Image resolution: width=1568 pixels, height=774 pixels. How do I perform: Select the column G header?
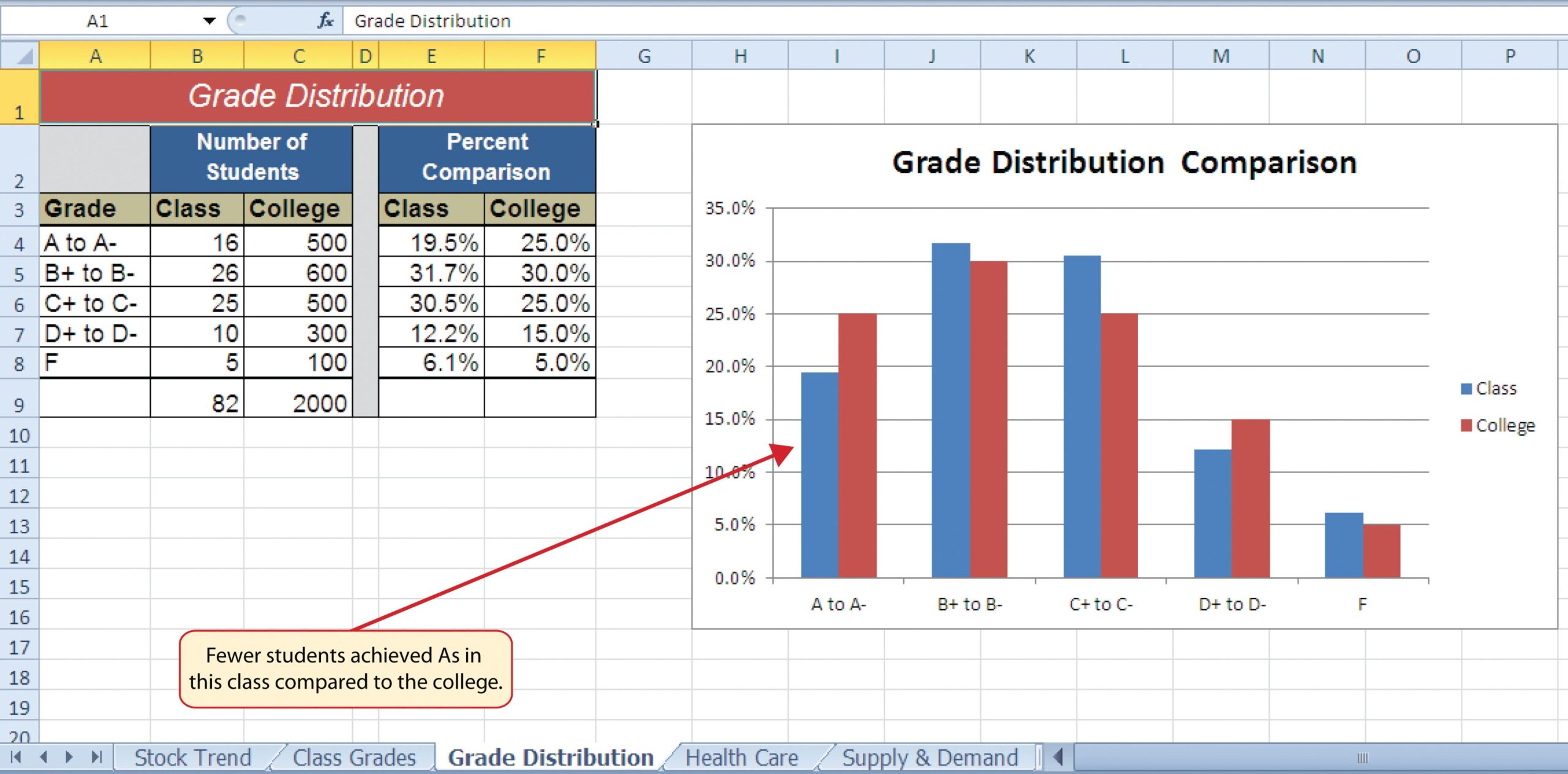644,56
